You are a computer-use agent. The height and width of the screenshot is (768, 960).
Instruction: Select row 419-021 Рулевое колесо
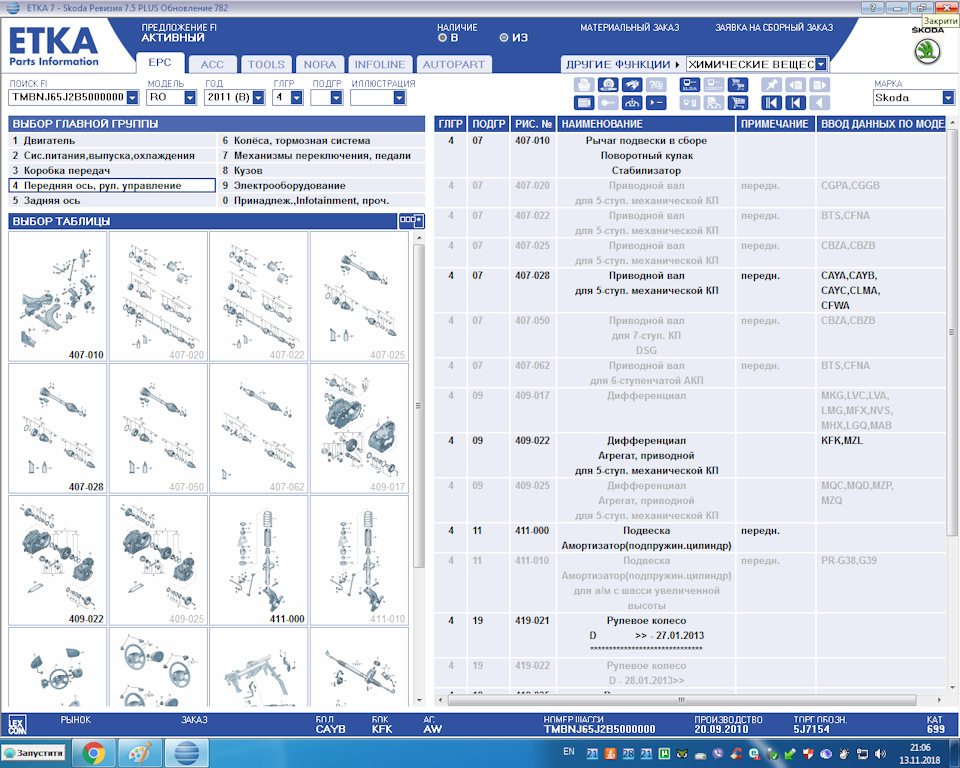[x=690, y=636]
